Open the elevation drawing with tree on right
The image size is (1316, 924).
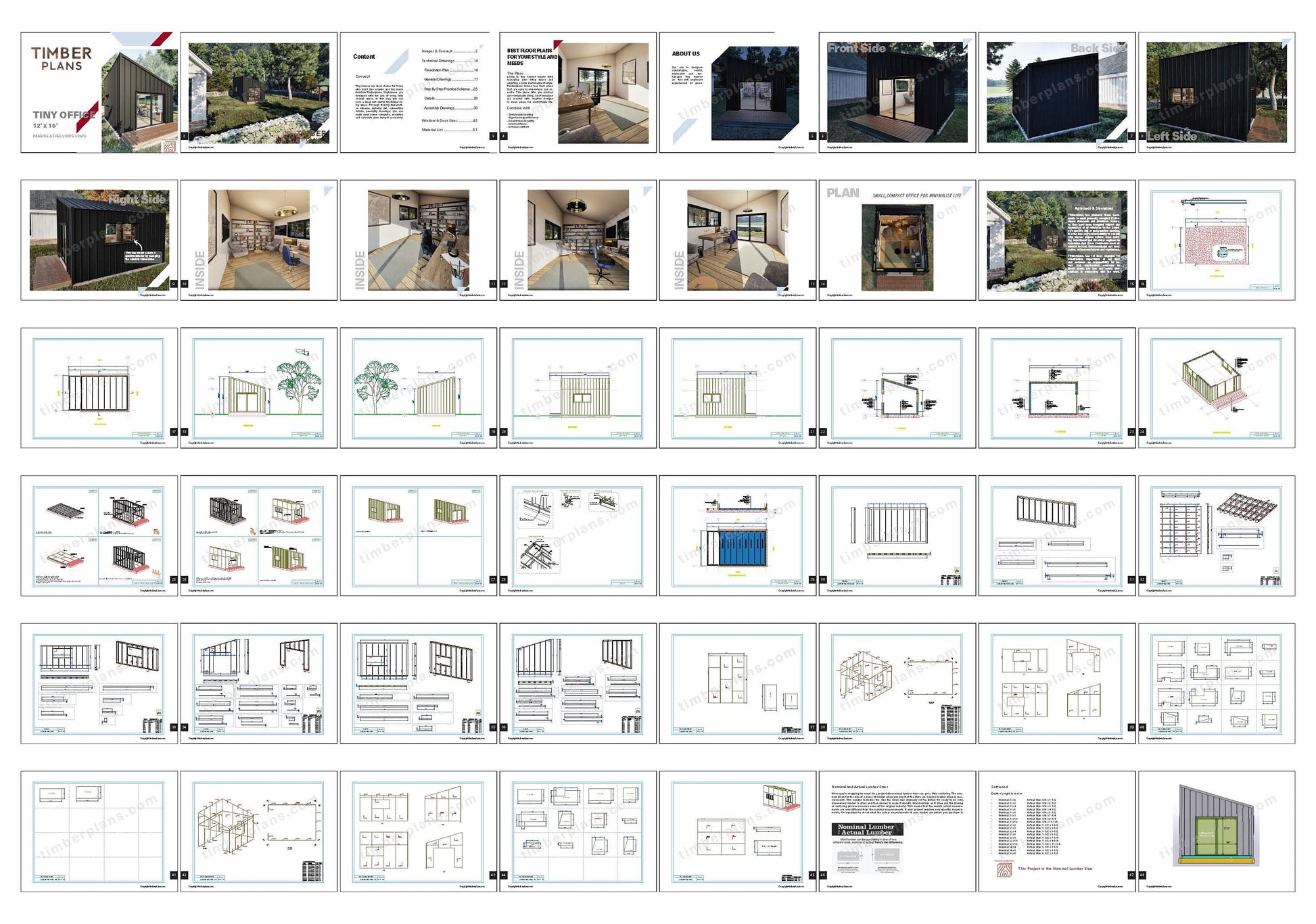pyautogui.click(x=258, y=388)
